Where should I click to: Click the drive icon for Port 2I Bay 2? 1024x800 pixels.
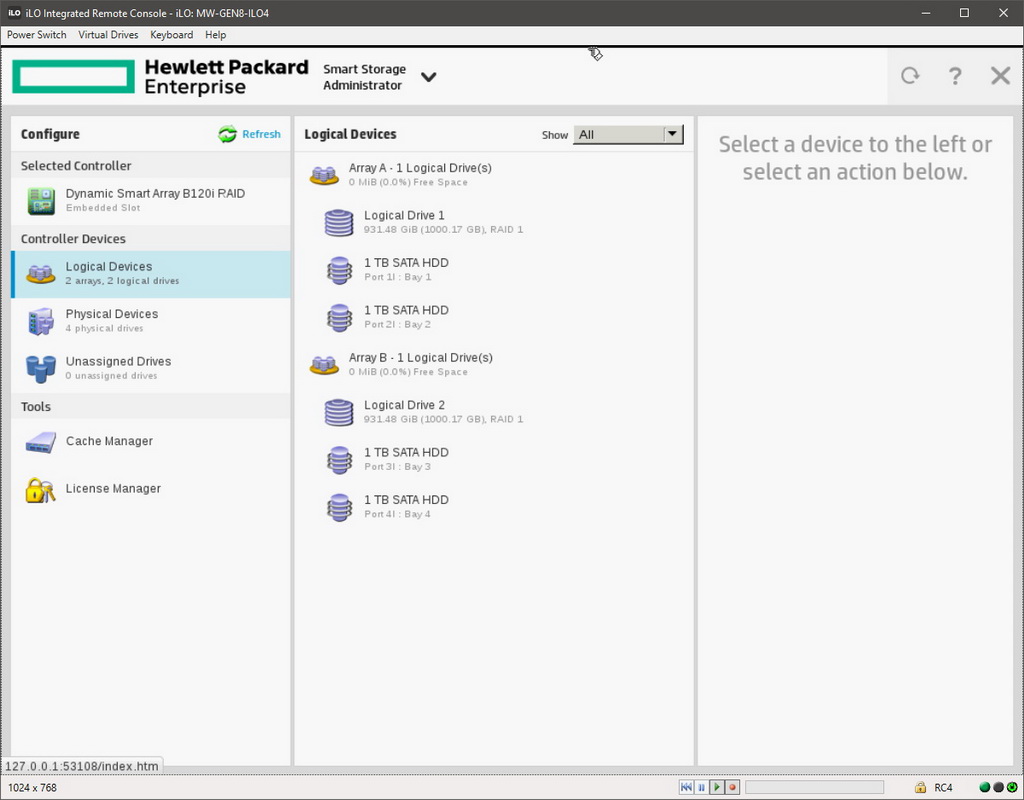point(339,318)
